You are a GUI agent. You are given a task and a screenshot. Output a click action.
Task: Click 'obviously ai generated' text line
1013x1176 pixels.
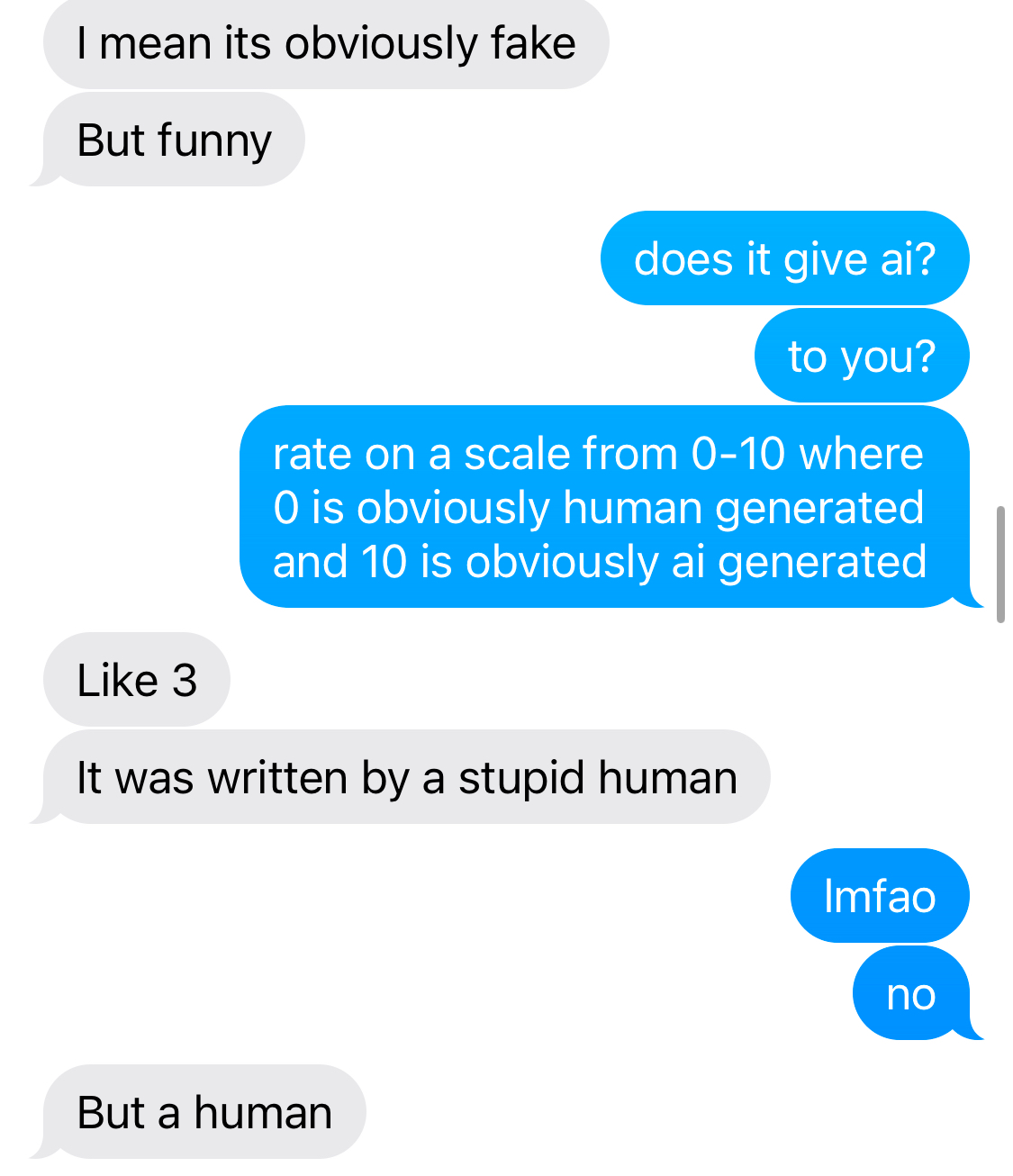point(696,562)
